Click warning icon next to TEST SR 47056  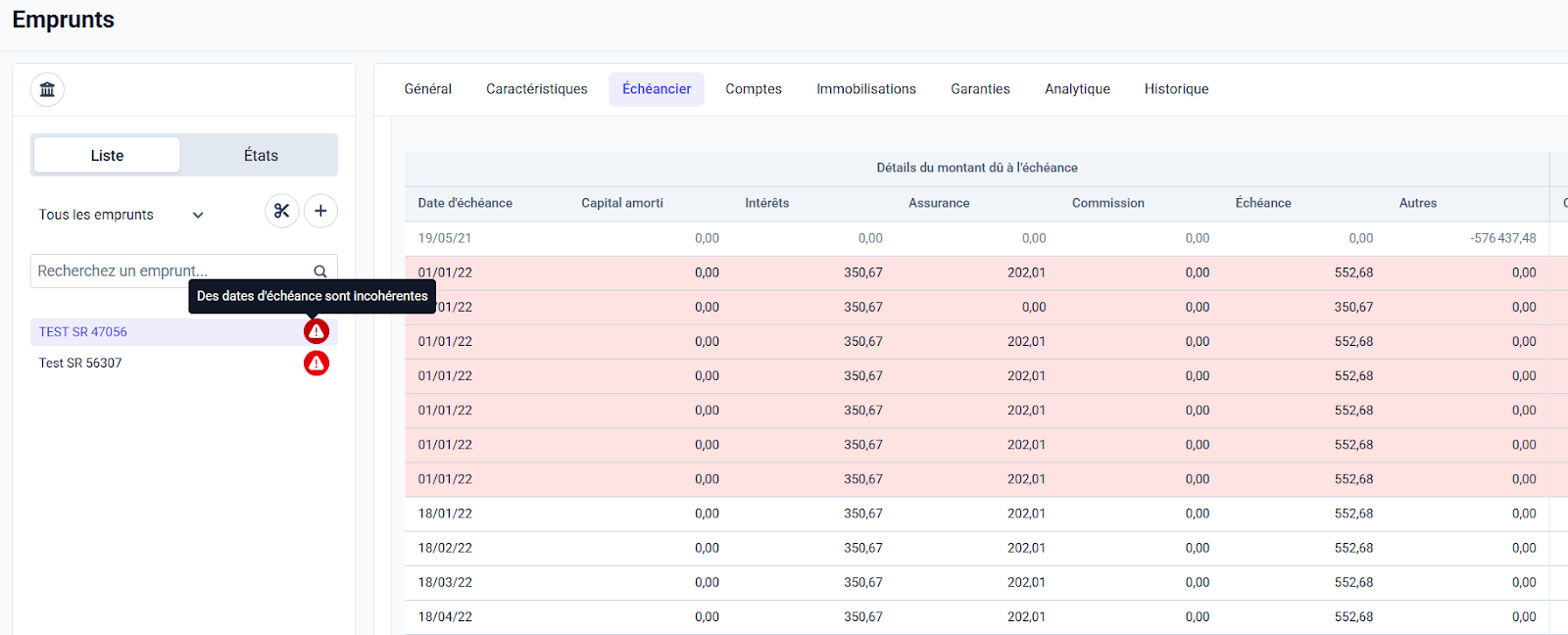316,332
